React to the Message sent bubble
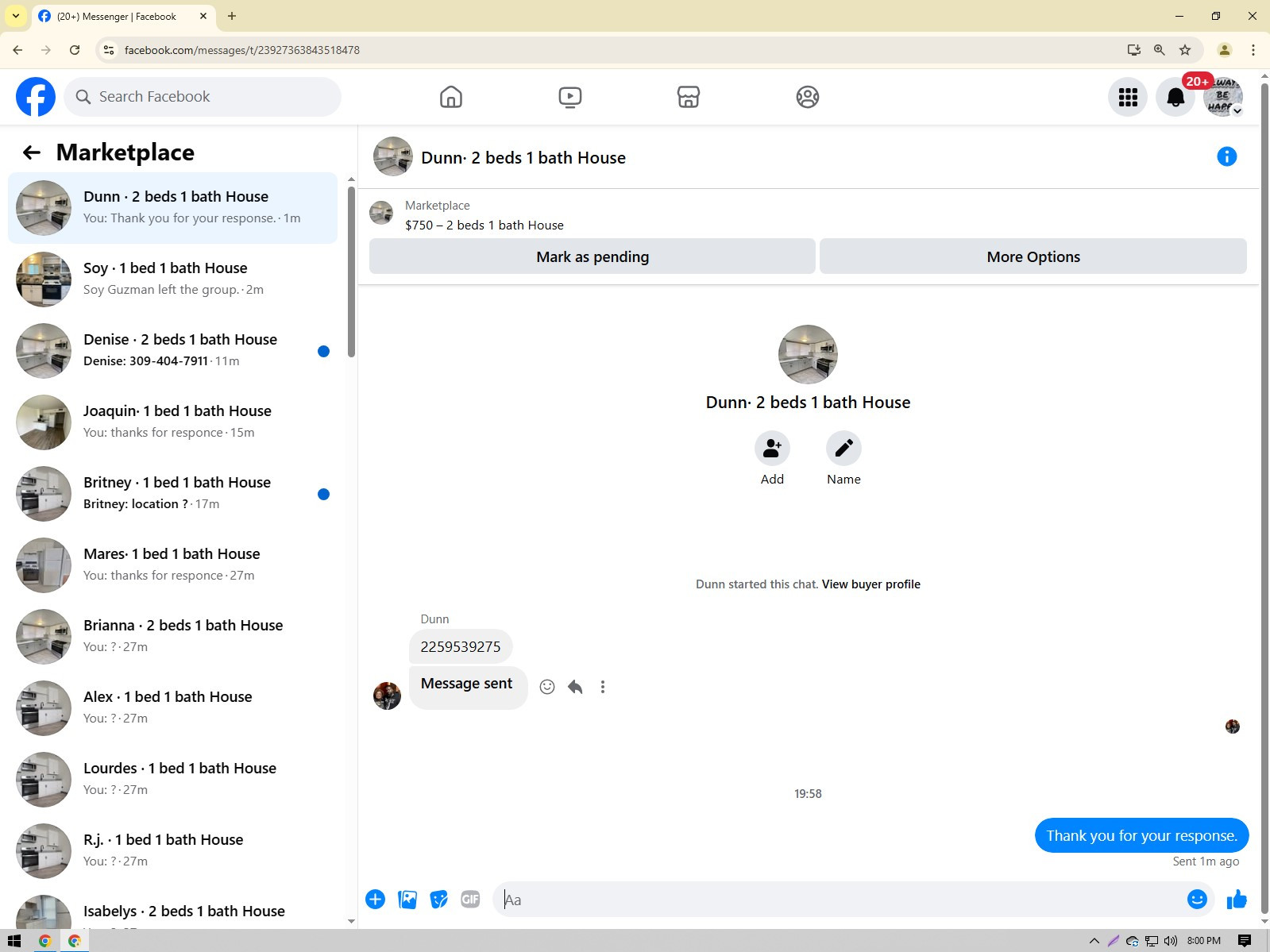The width and height of the screenshot is (1270, 952). click(x=547, y=687)
